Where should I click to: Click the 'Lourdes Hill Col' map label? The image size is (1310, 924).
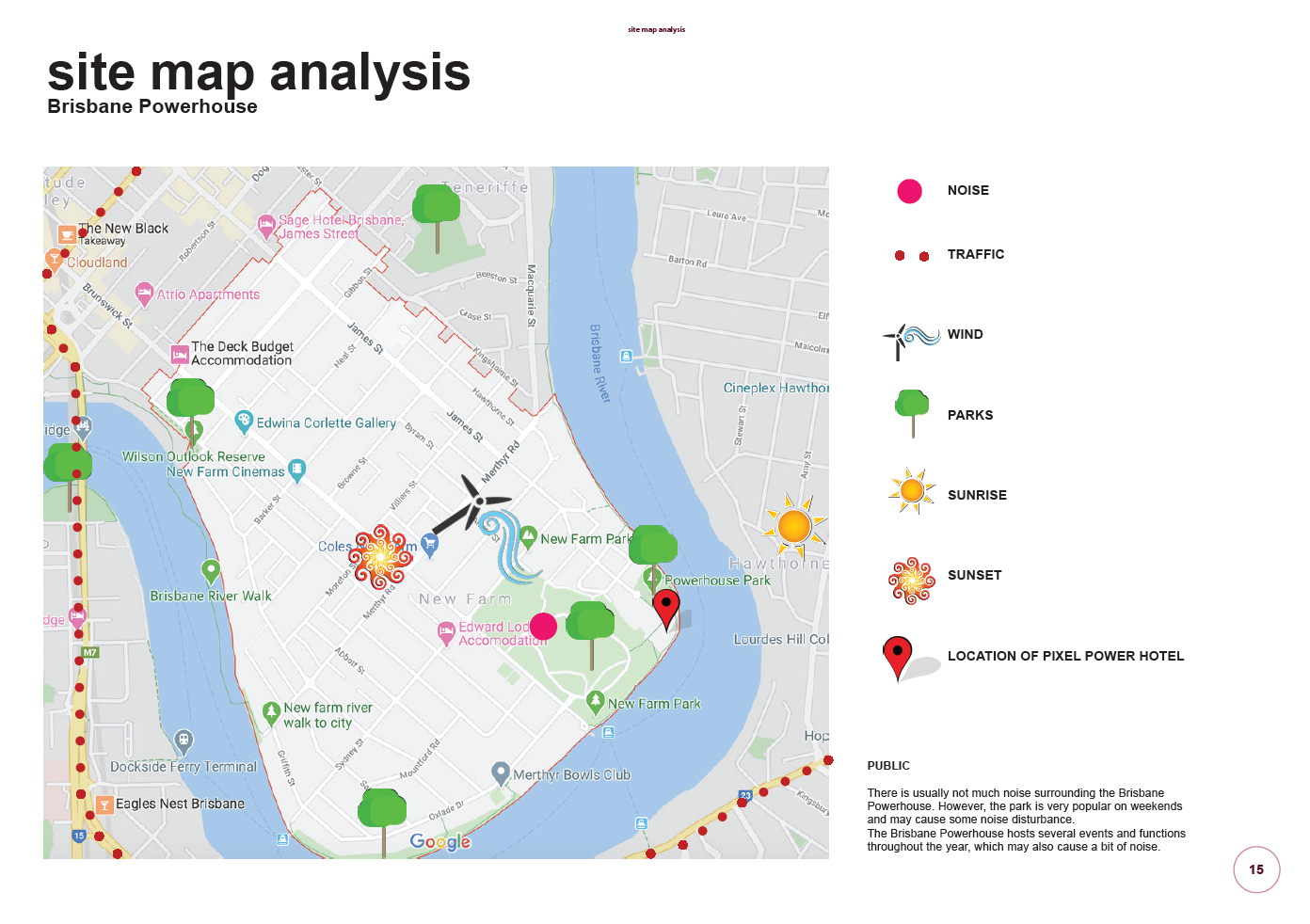781,640
